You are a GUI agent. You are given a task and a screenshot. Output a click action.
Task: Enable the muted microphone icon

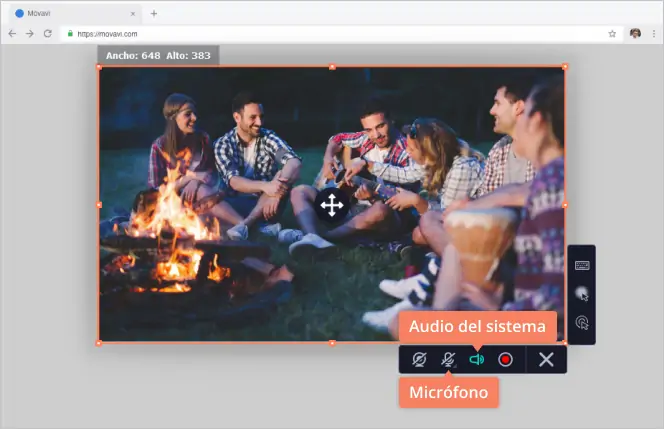(x=448, y=360)
